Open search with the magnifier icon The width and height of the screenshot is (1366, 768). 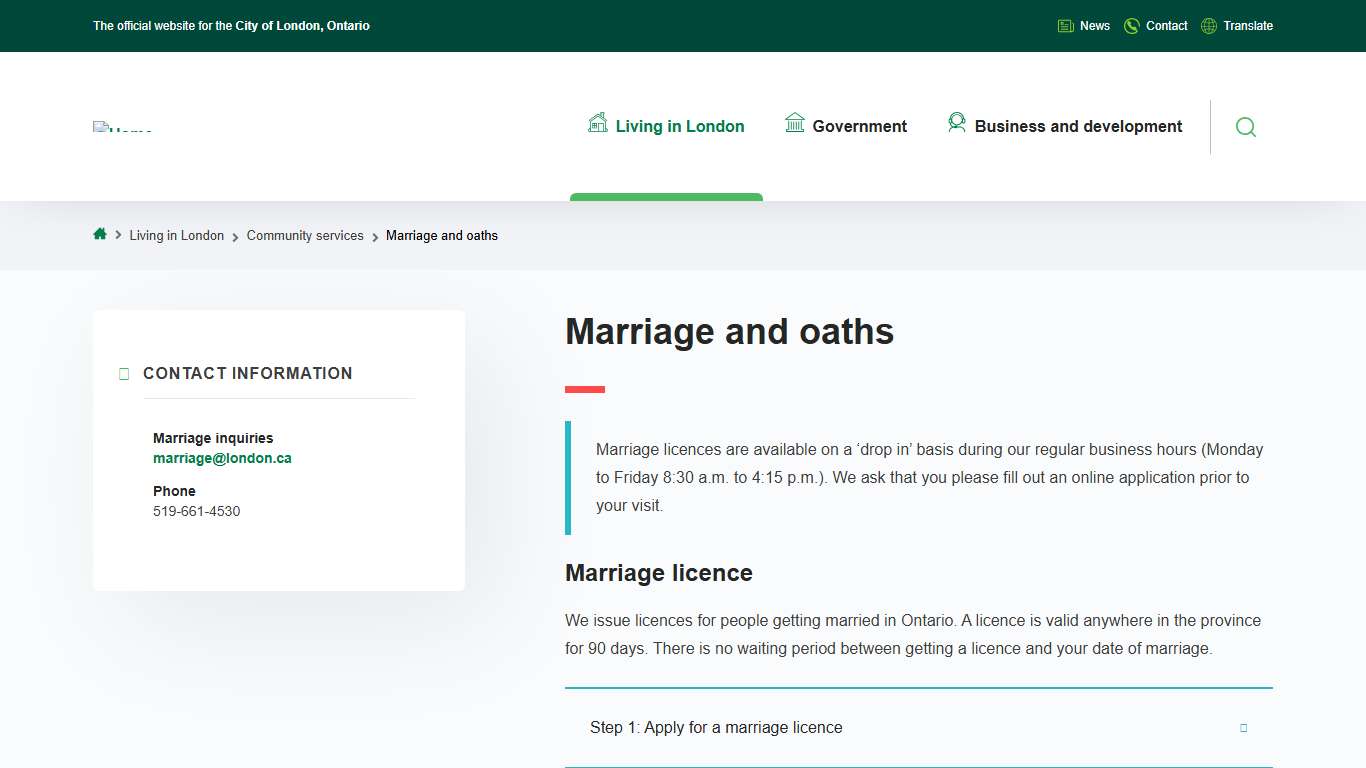point(1245,127)
